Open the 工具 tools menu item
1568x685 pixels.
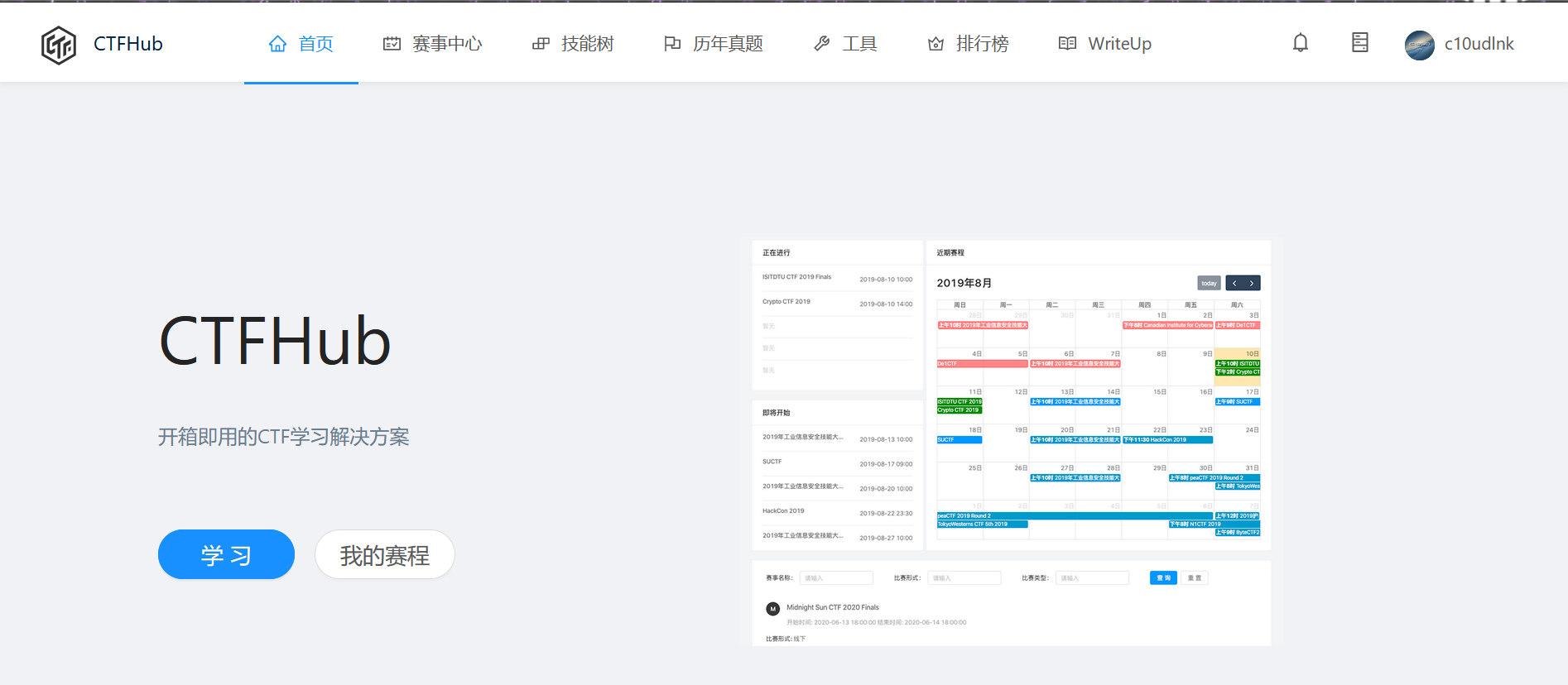coord(845,44)
